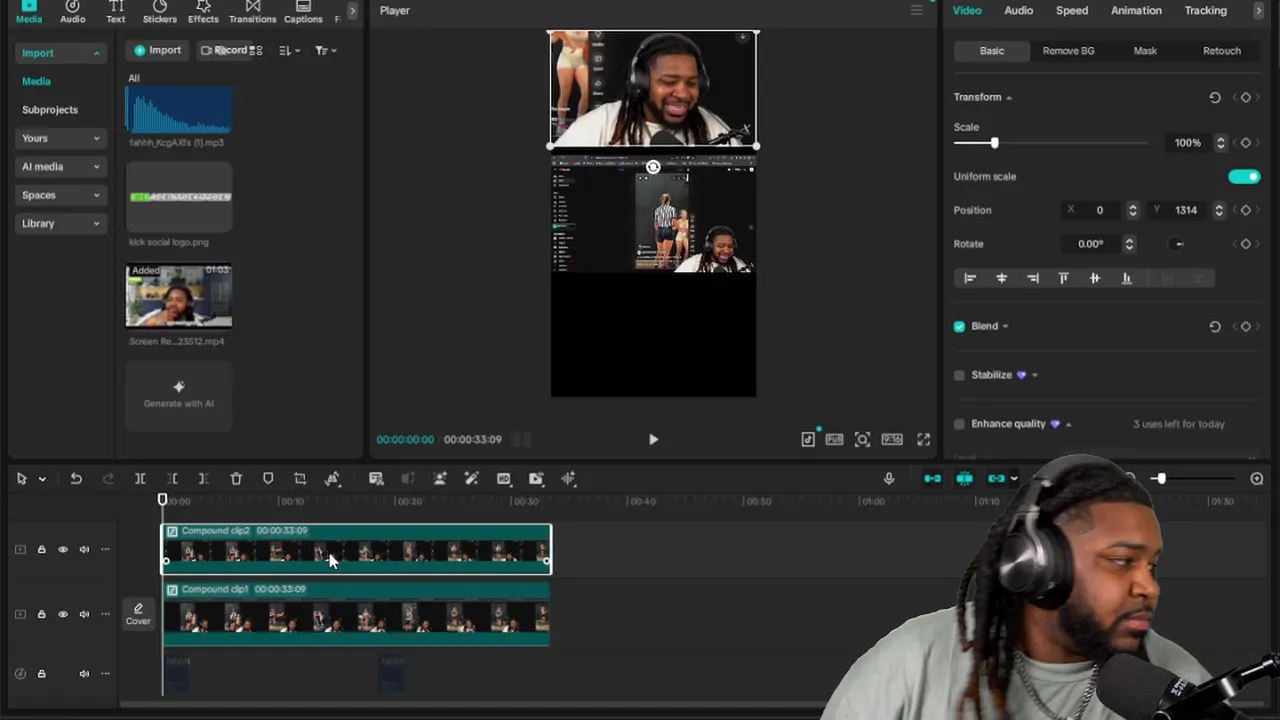Expand the Spaces sidebar section

60,195
